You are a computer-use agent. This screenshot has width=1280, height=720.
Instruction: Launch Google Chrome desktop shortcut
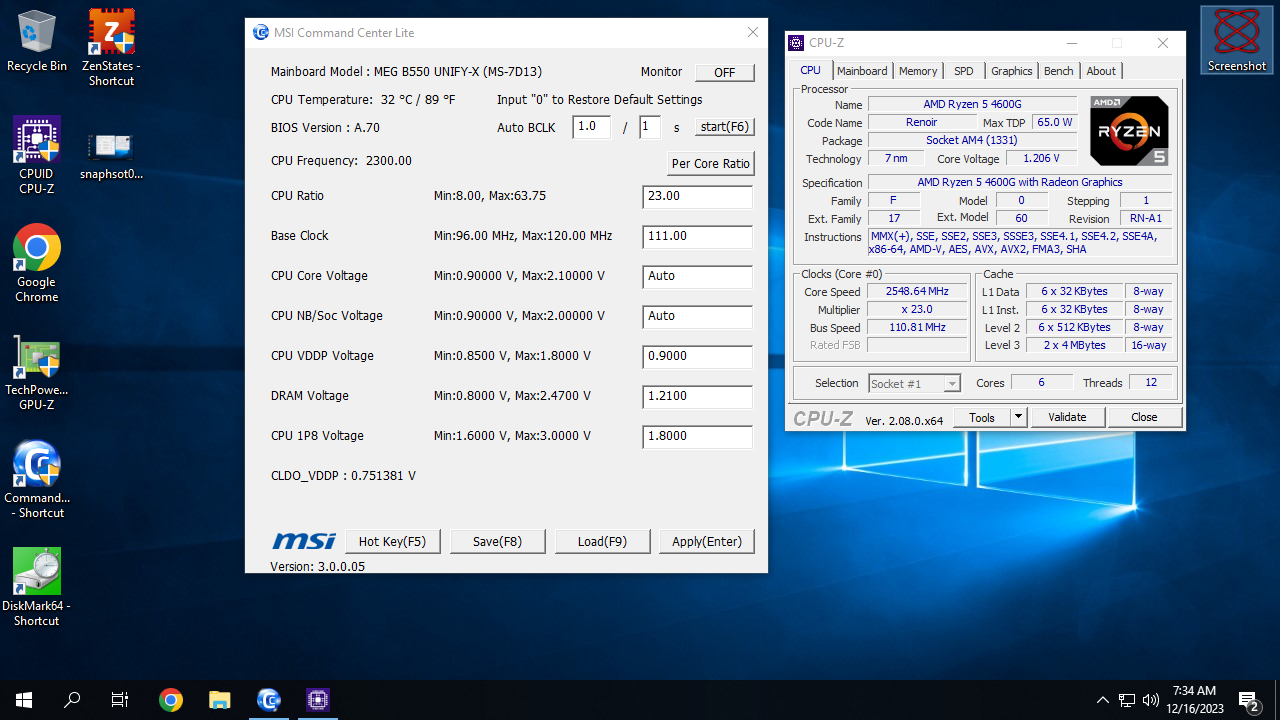37,263
